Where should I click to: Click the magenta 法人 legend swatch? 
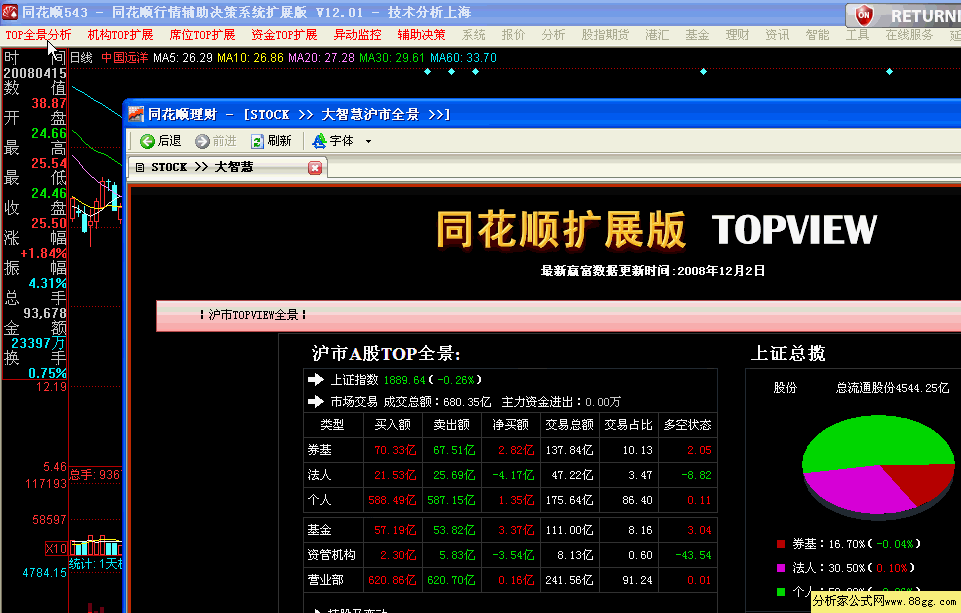tap(781, 568)
